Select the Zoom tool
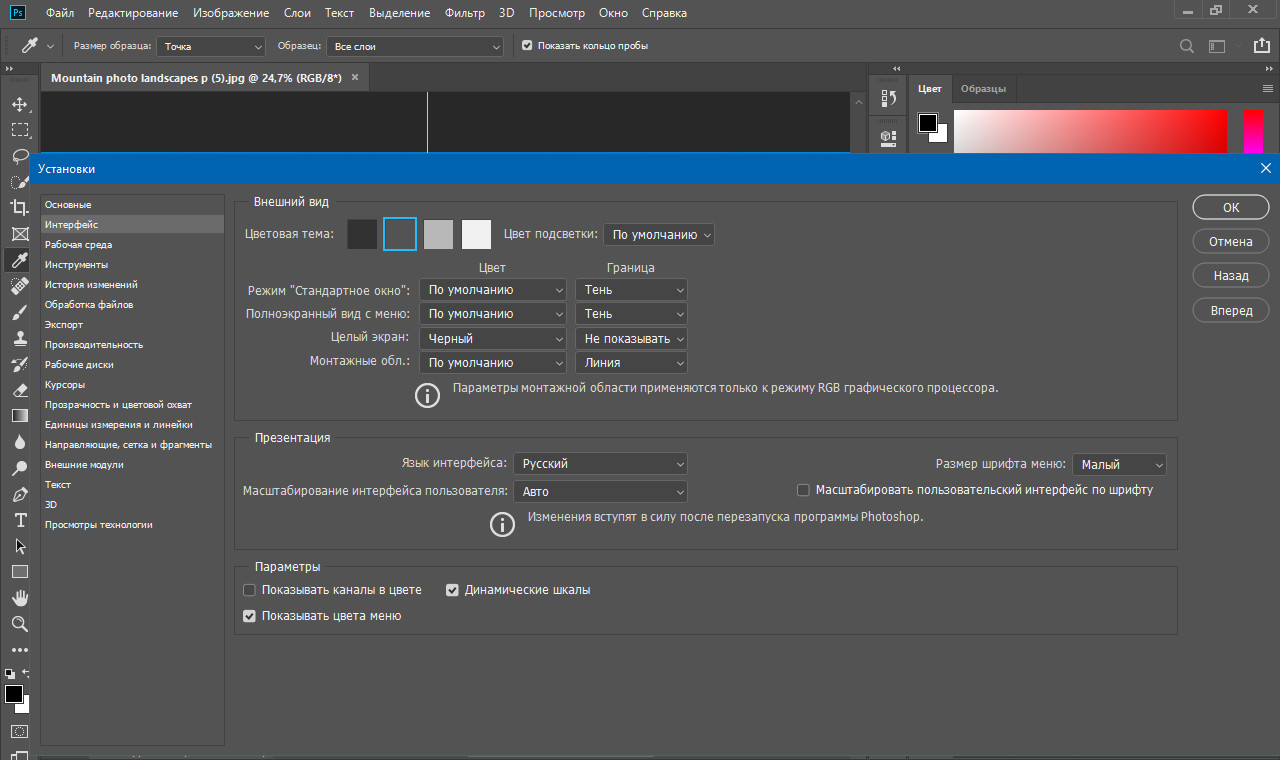This screenshot has width=1280, height=760. tap(19, 624)
